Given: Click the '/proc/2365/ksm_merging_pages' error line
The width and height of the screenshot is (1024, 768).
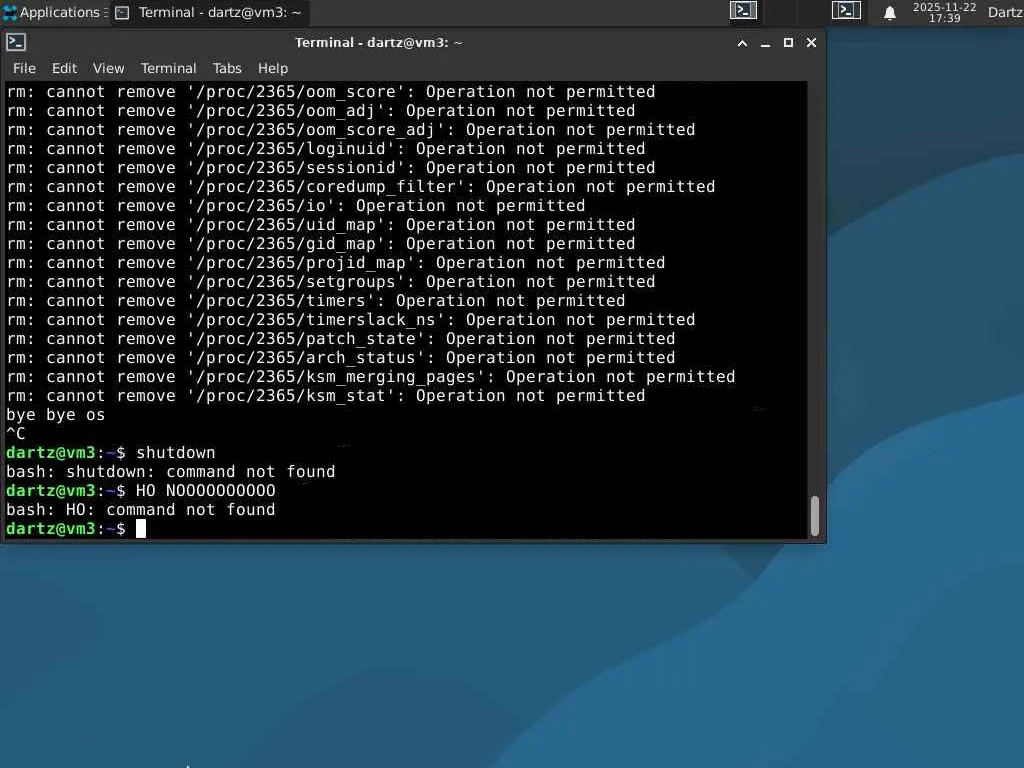Looking at the screenshot, I should [x=371, y=377].
